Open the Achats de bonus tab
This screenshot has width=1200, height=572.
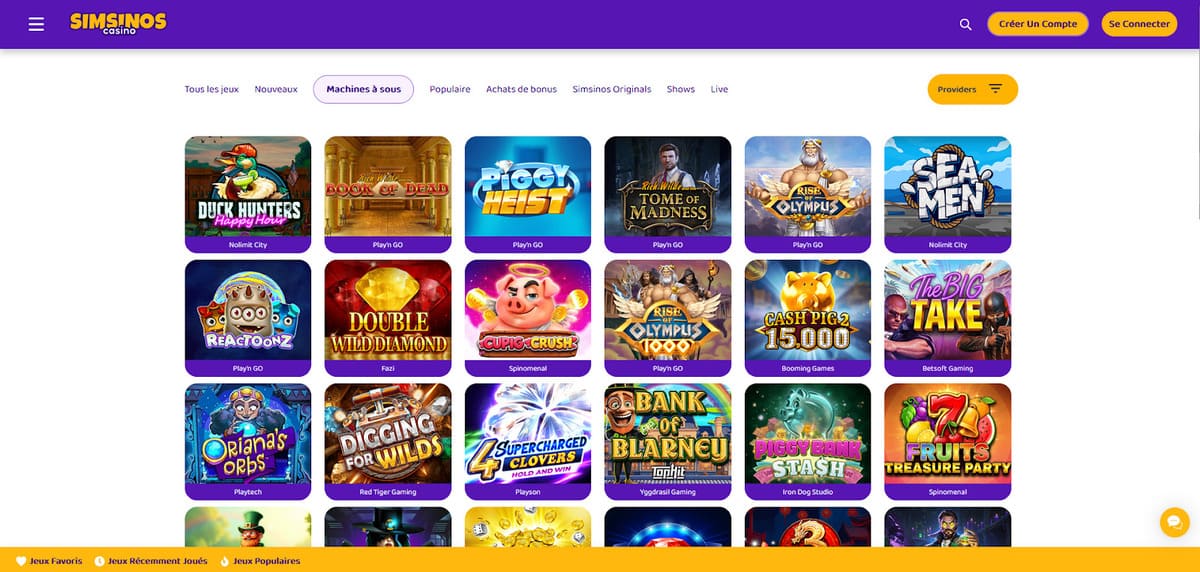point(521,89)
